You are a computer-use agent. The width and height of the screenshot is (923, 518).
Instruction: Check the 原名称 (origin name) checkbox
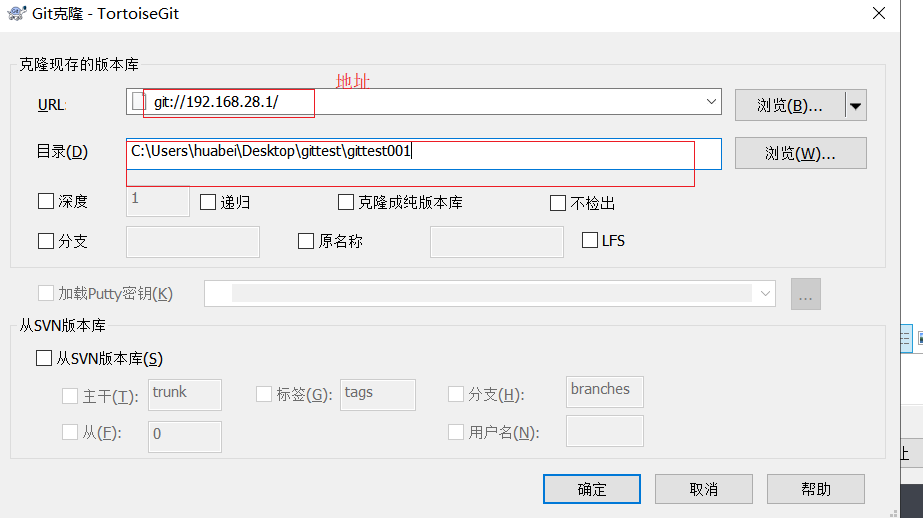tap(306, 241)
